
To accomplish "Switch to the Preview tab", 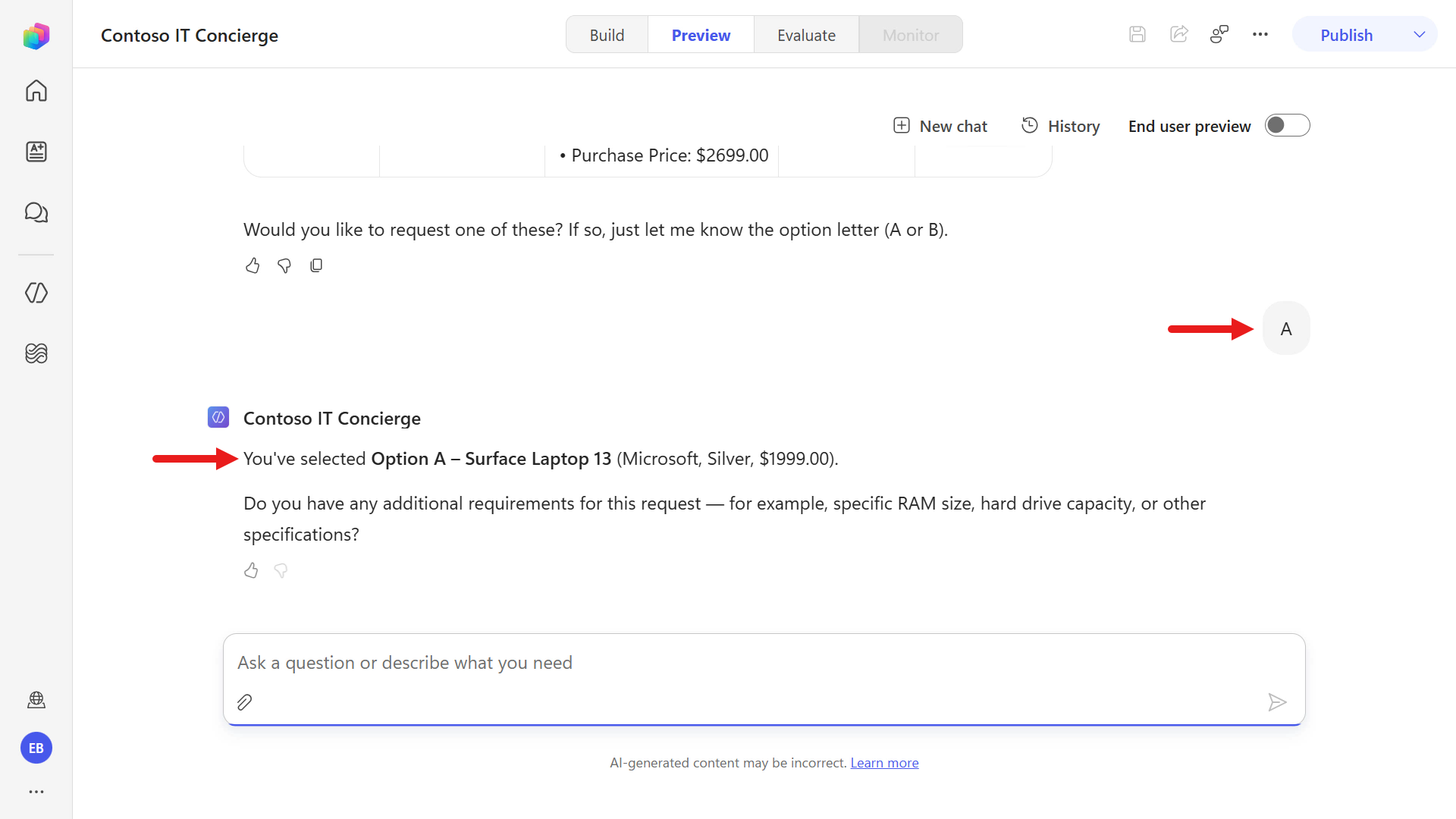I will 701,35.
